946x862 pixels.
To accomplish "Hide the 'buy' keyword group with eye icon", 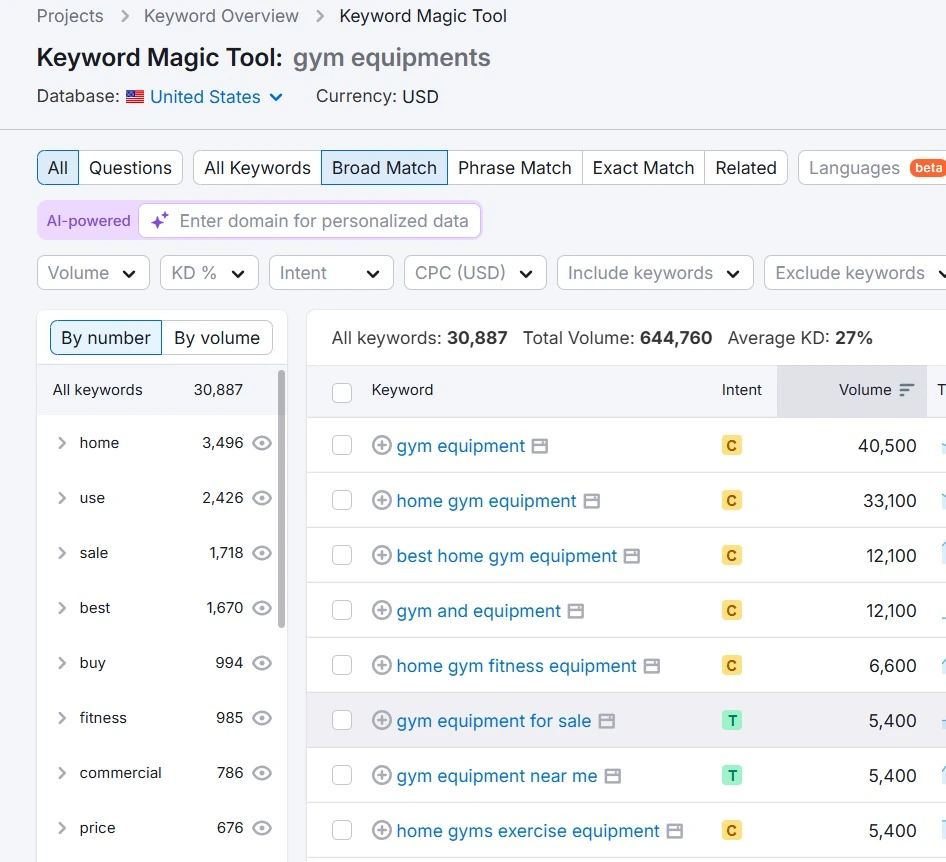I will coord(262,663).
